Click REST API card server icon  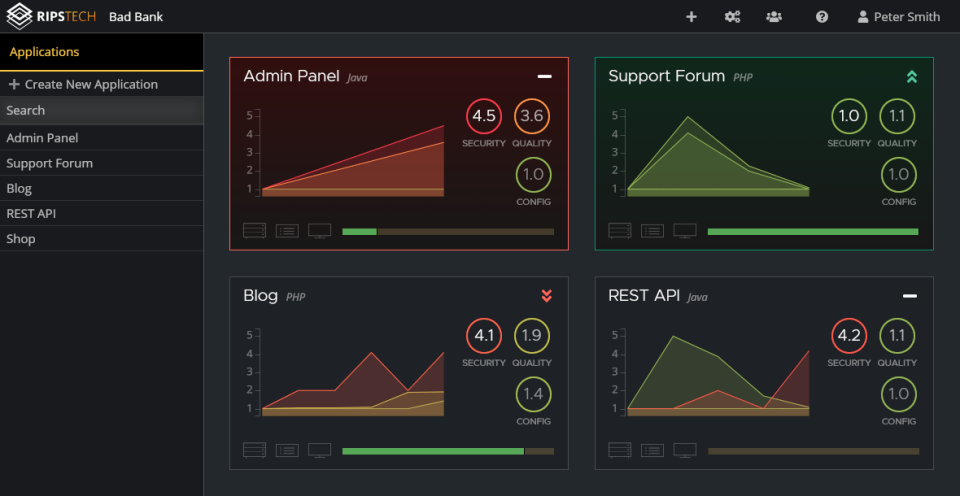coord(619,450)
